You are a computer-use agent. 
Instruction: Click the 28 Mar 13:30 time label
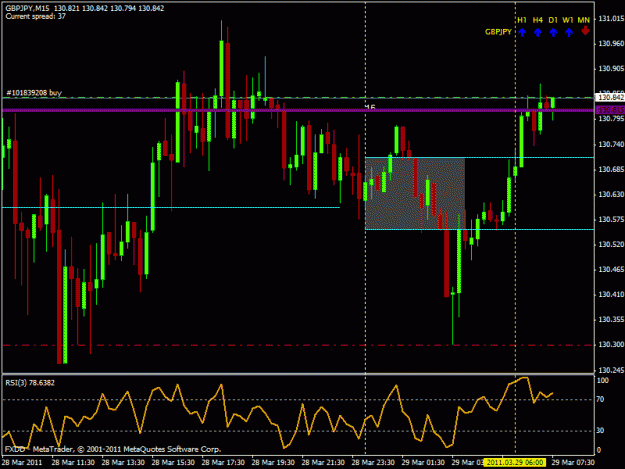coord(123,463)
